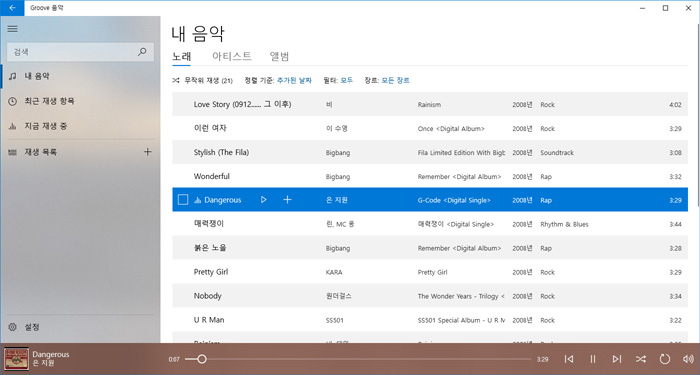The height and width of the screenshot is (375, 700).
Task: Click genre Rhythm & Blues
Action: click(x=564, y=224)
